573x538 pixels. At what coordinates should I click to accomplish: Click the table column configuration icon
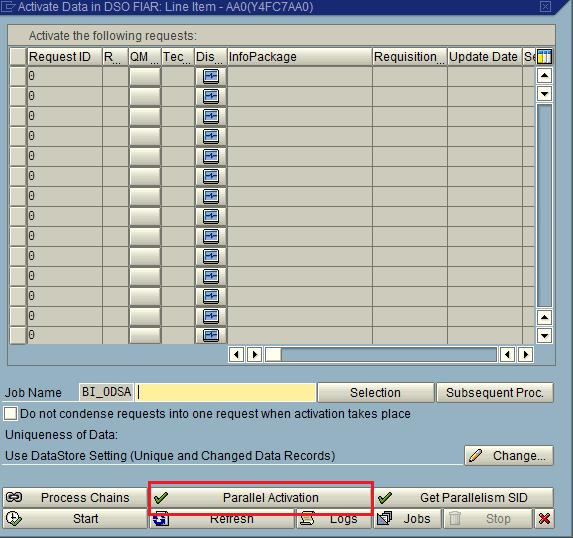coord(544,57)
